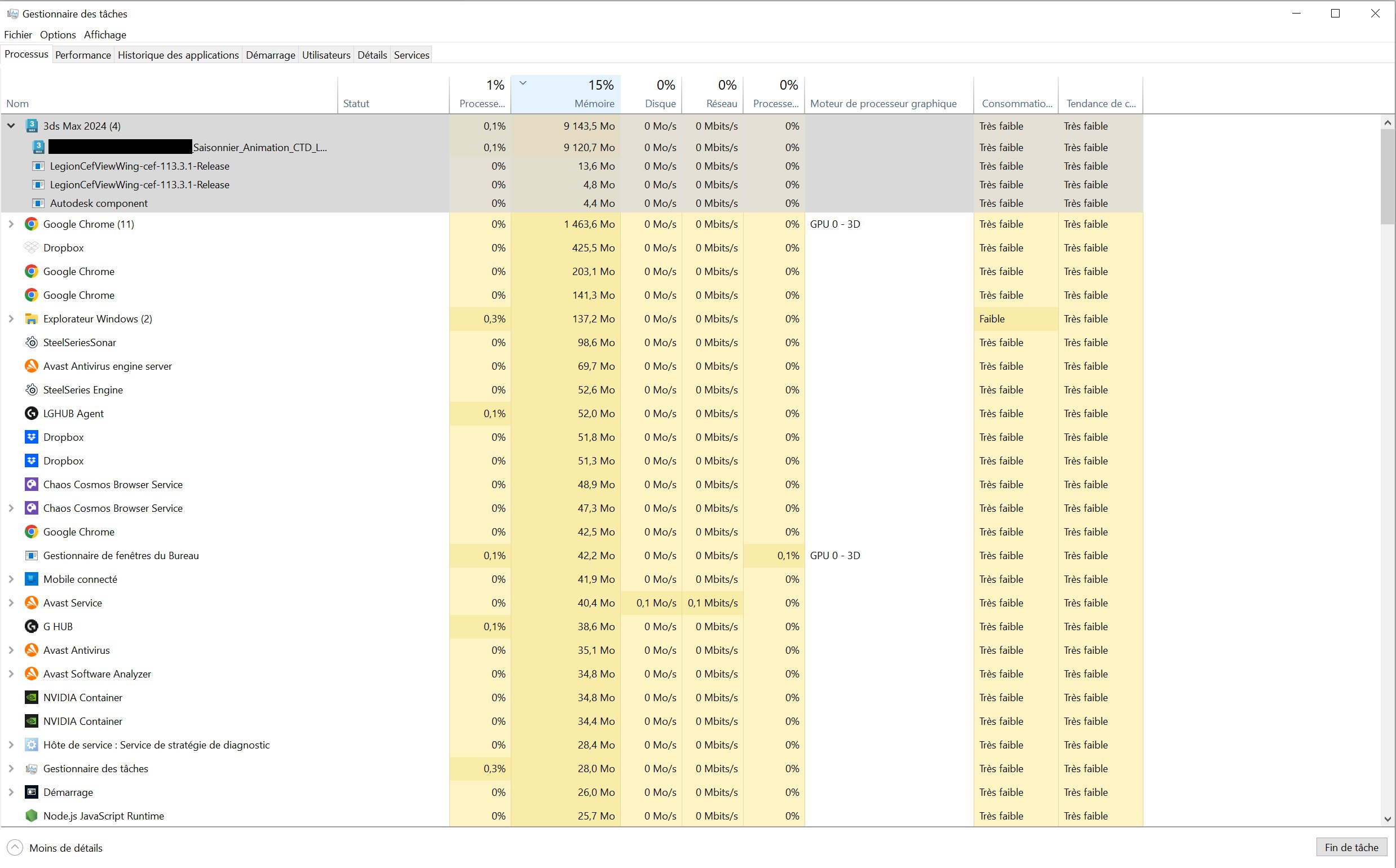Open the Détails tab
This screenshot has width=1396, height=868.
[x=372, y=55]
